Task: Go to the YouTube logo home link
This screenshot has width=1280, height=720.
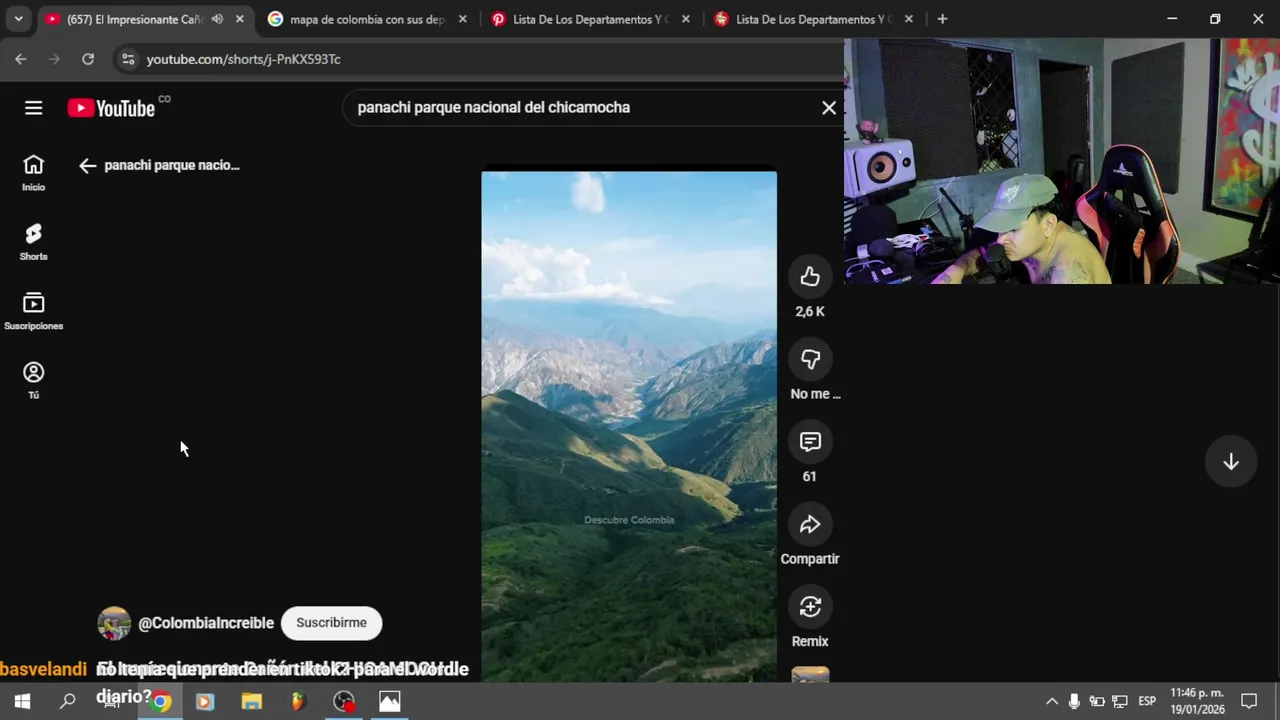Action: click(111, 108)
